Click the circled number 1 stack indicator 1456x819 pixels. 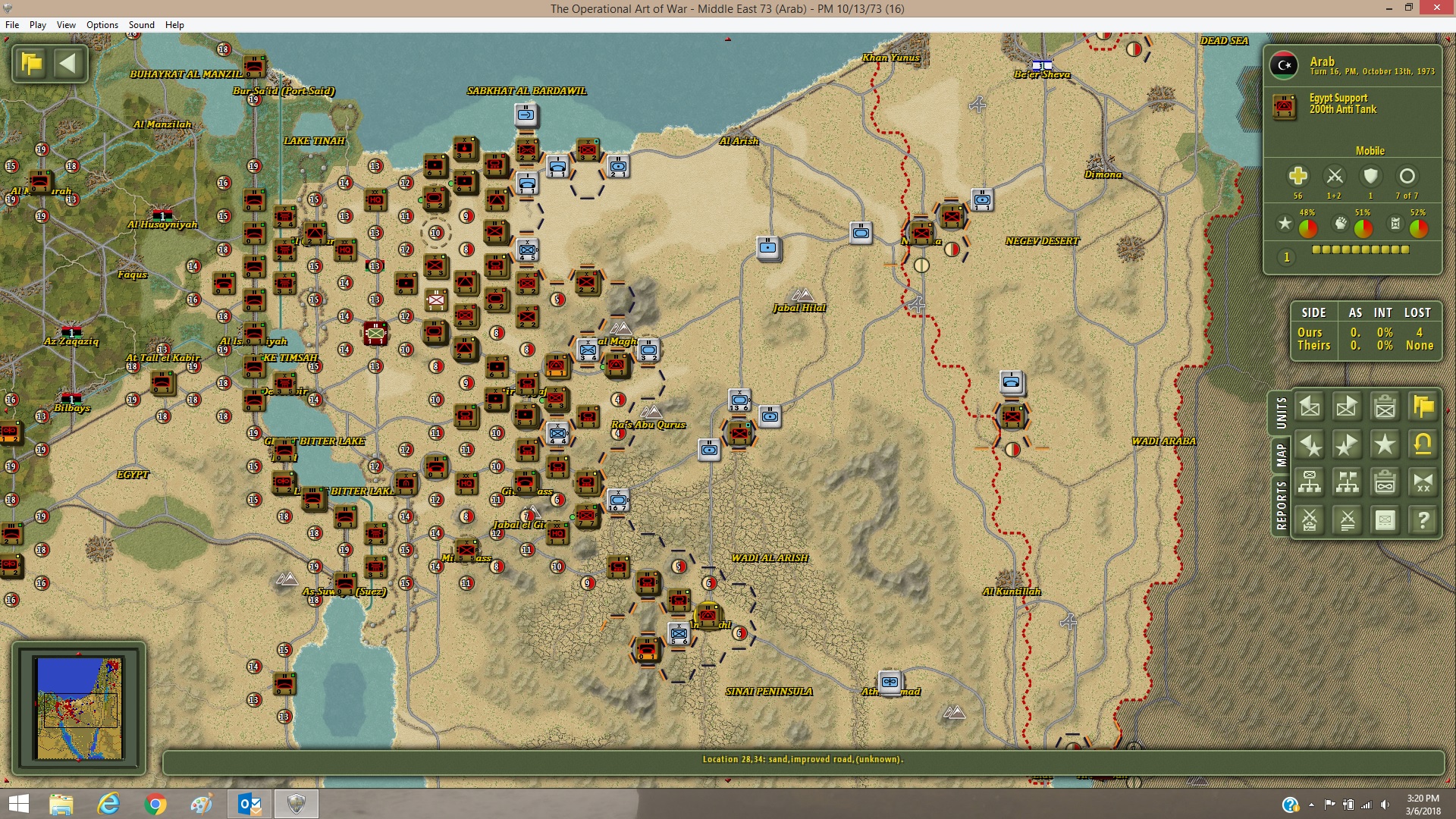(x=1286, y=257)
